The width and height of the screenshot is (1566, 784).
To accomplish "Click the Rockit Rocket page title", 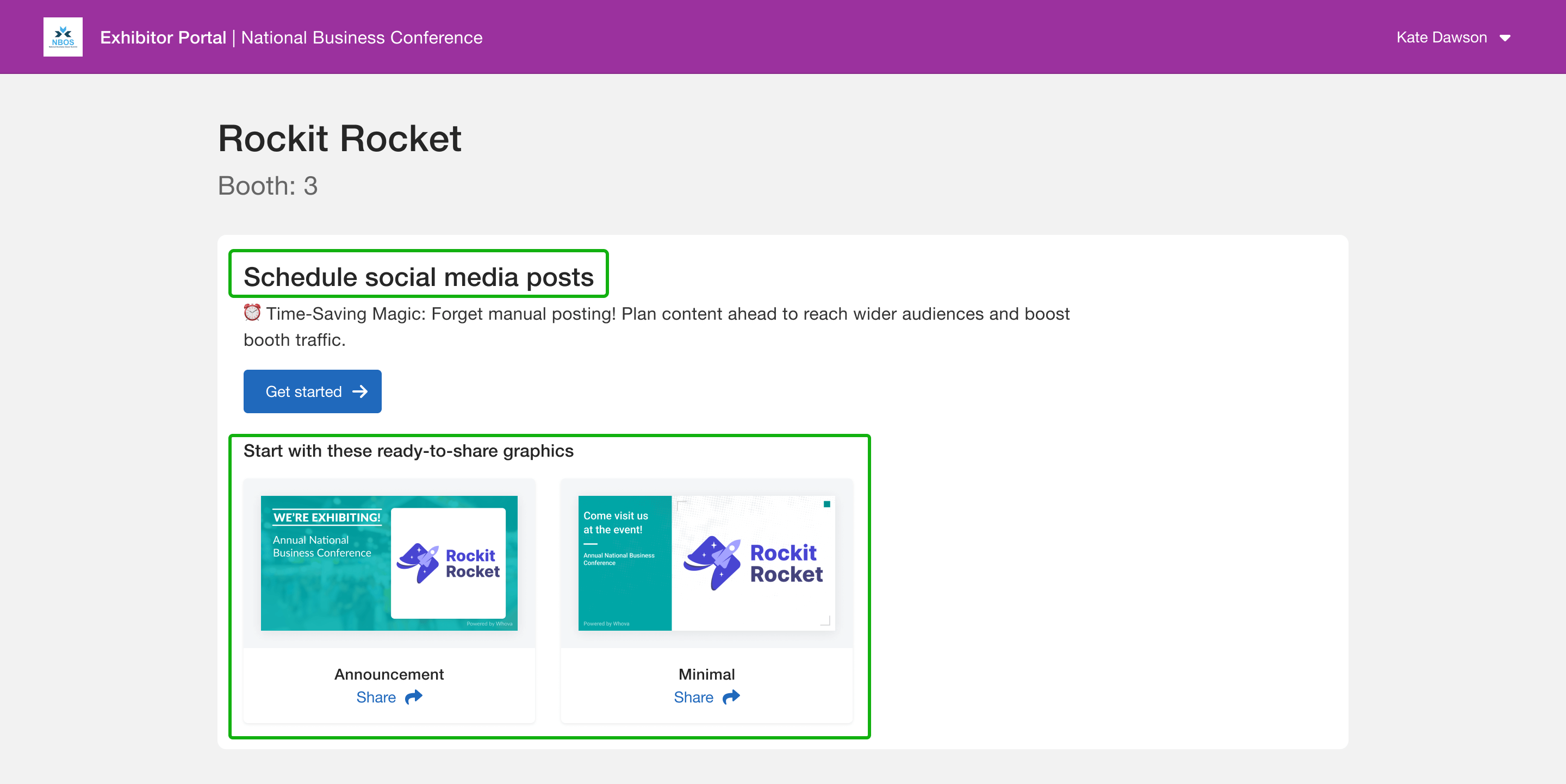I will (x=340, y=139).
